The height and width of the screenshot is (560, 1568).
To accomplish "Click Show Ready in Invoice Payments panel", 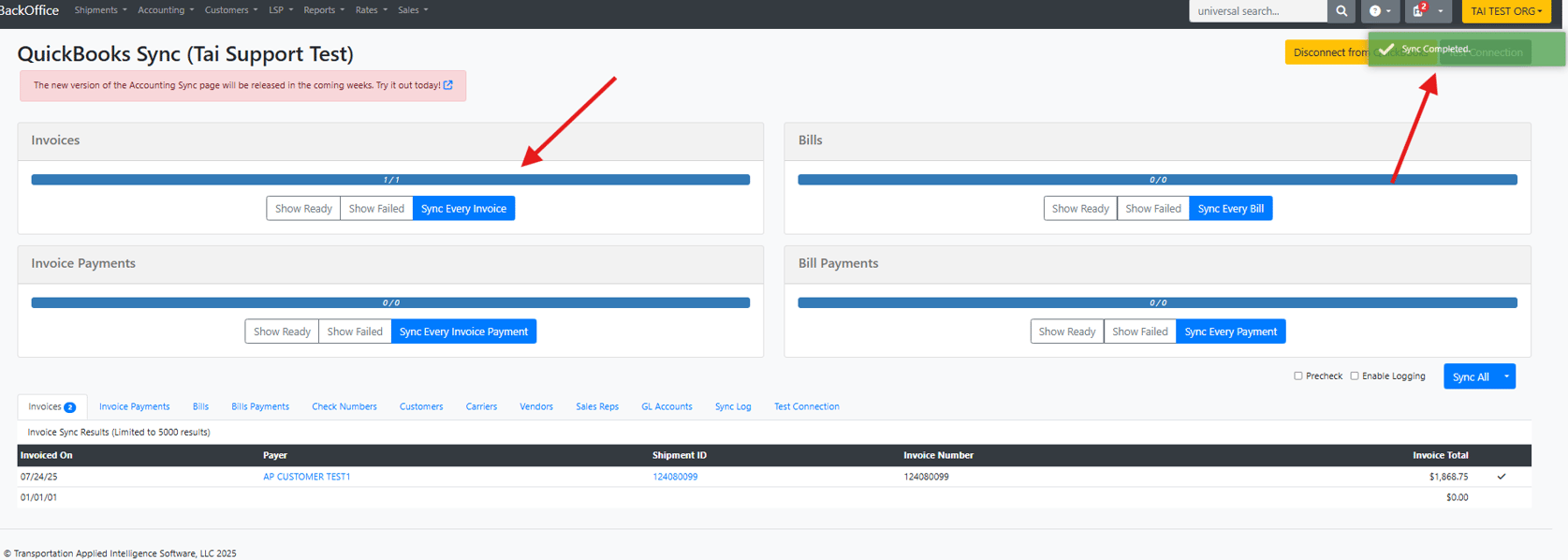I will click(x=282, y=332).
